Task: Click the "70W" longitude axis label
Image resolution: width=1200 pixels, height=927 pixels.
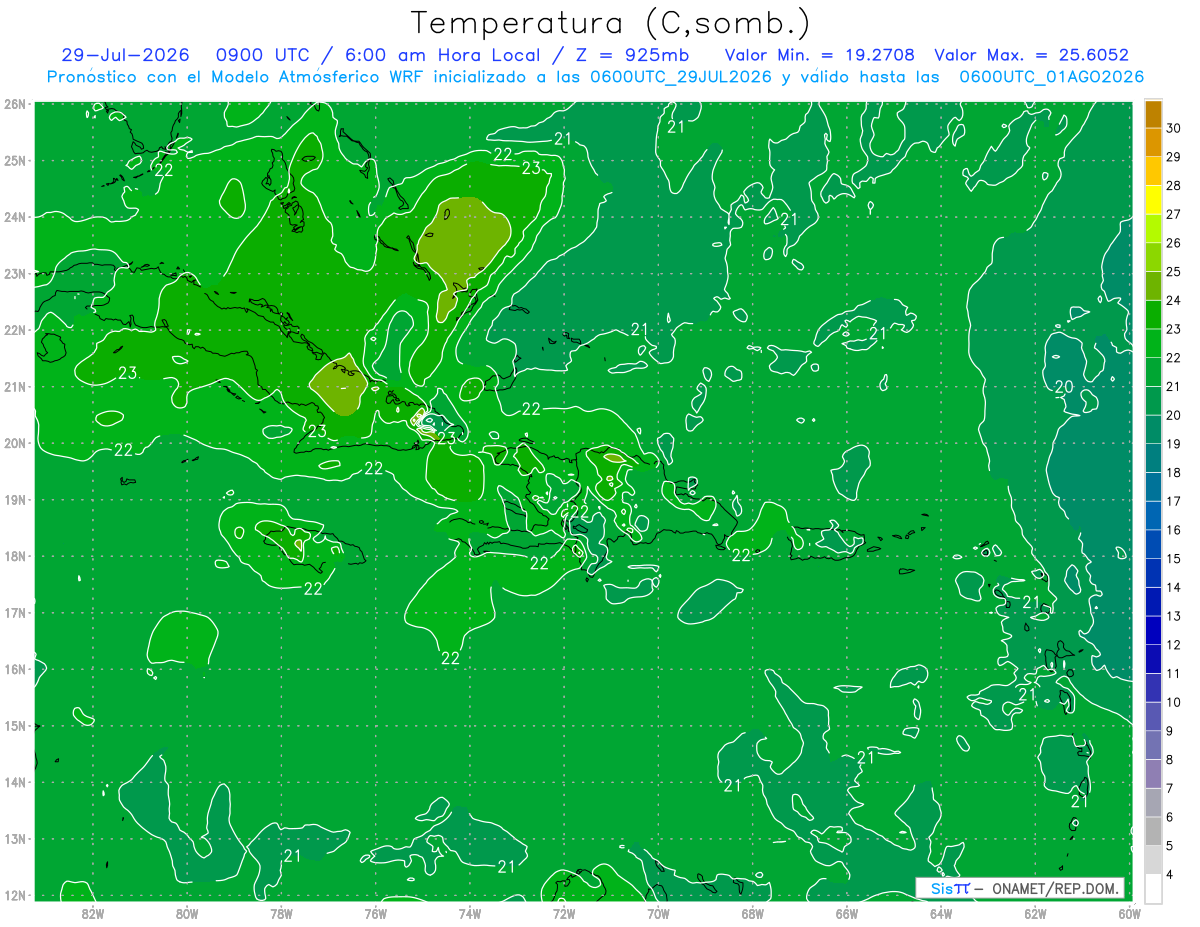Action: (x=658, y=913)
